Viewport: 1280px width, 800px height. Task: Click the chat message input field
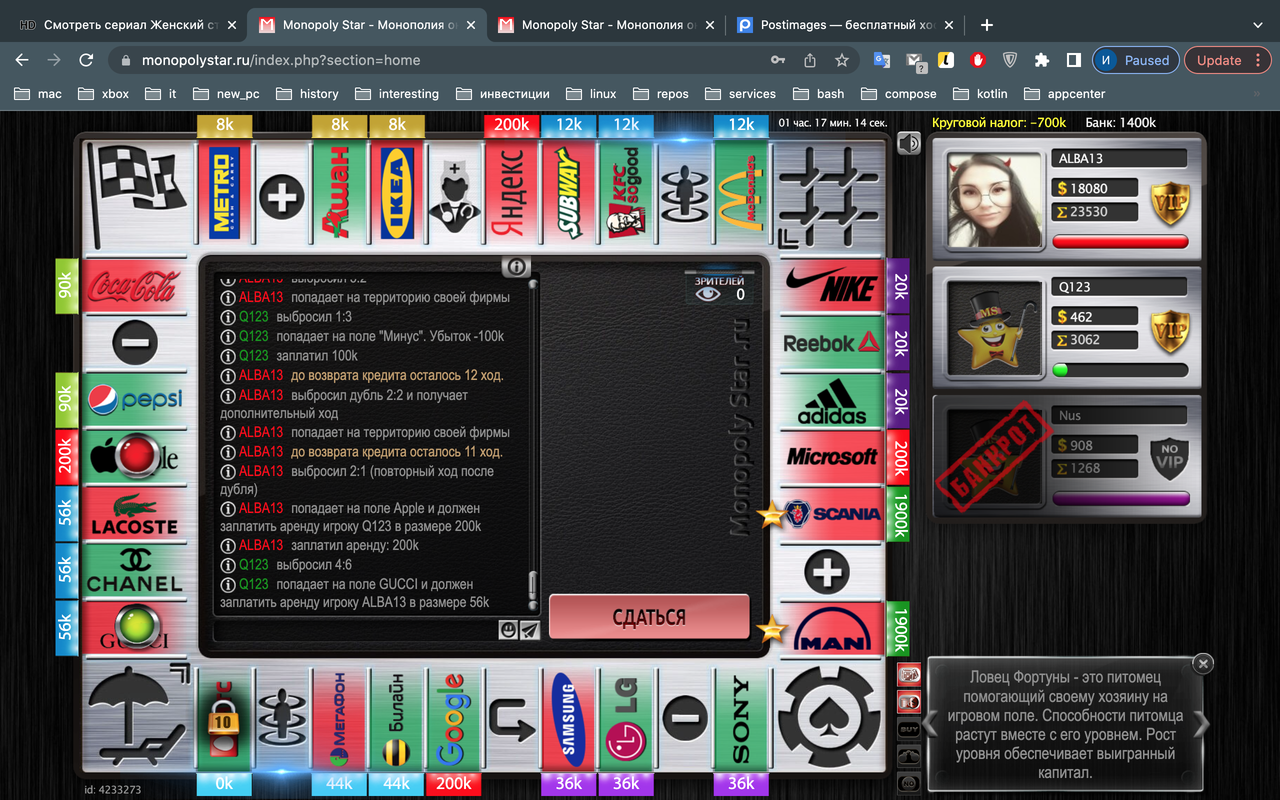tap(356, 630)
